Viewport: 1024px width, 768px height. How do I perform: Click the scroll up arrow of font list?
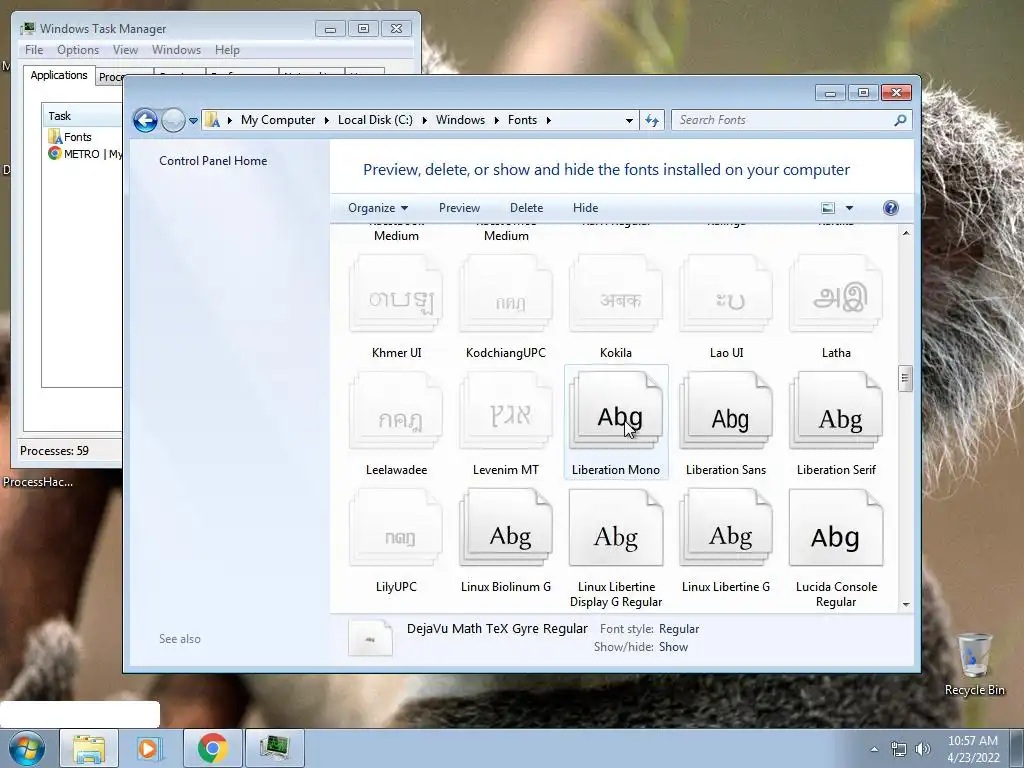click(905, 233)
